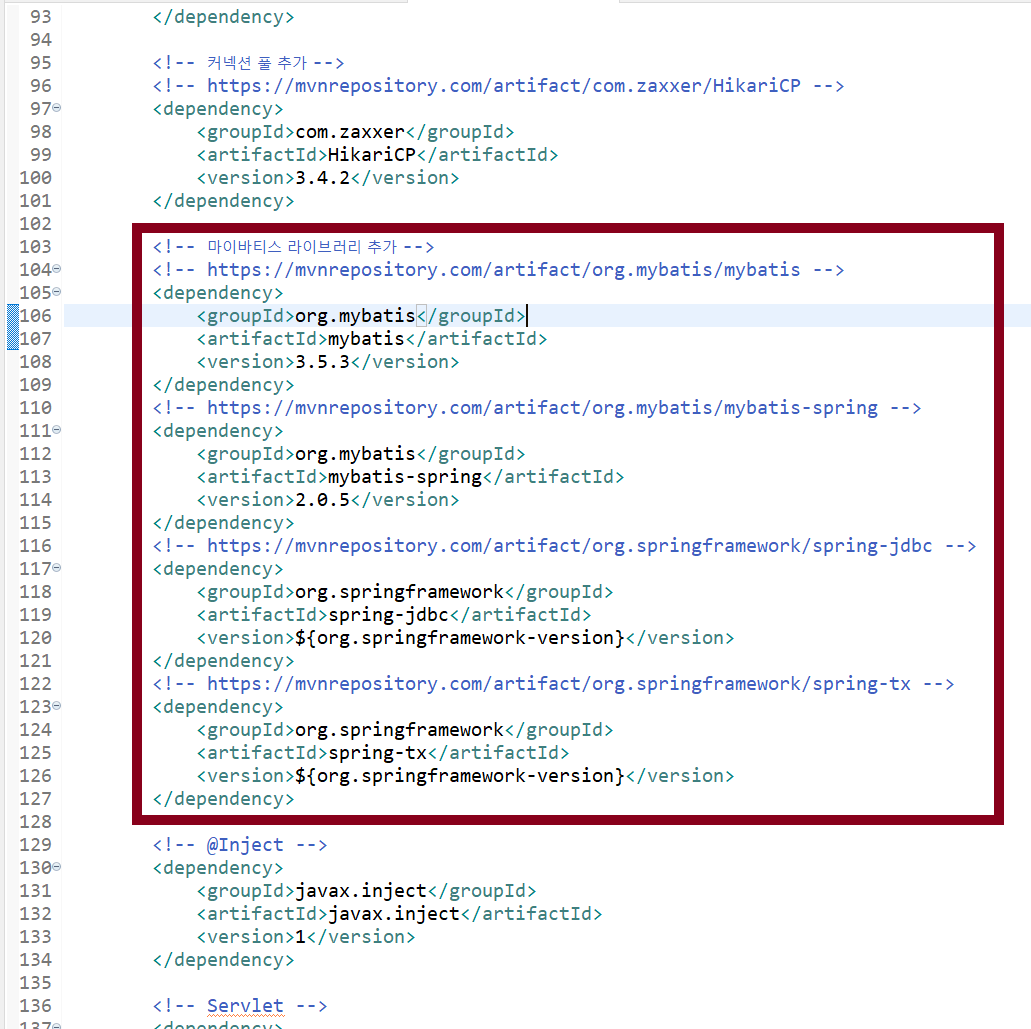Click the mybatis-spring repository URL comment
The image size is (1031, 1029).
[537, 408]
